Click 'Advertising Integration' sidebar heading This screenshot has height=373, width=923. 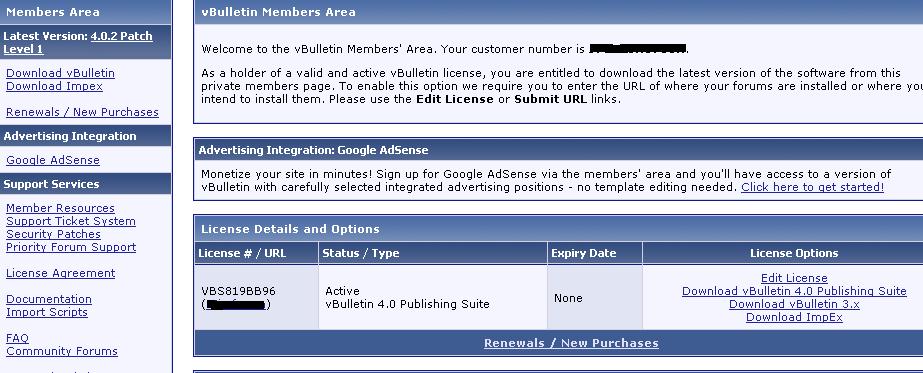[69, 136]
